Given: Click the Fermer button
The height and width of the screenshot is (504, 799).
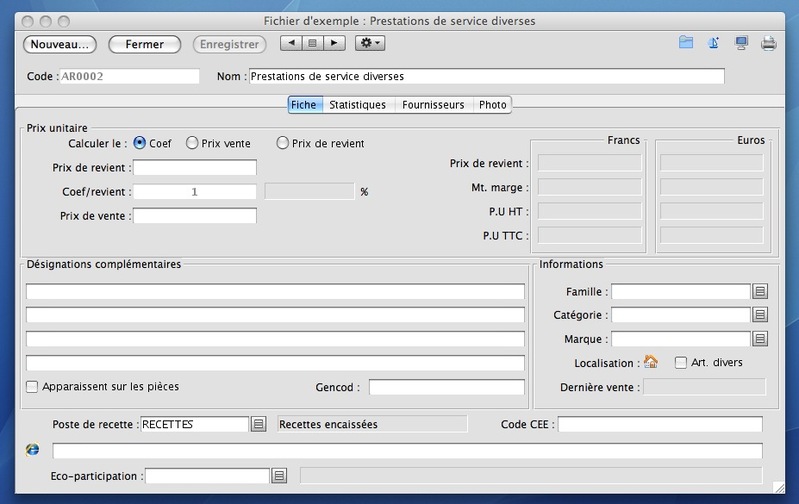Looking at the screenshot, I should point(145,44).
